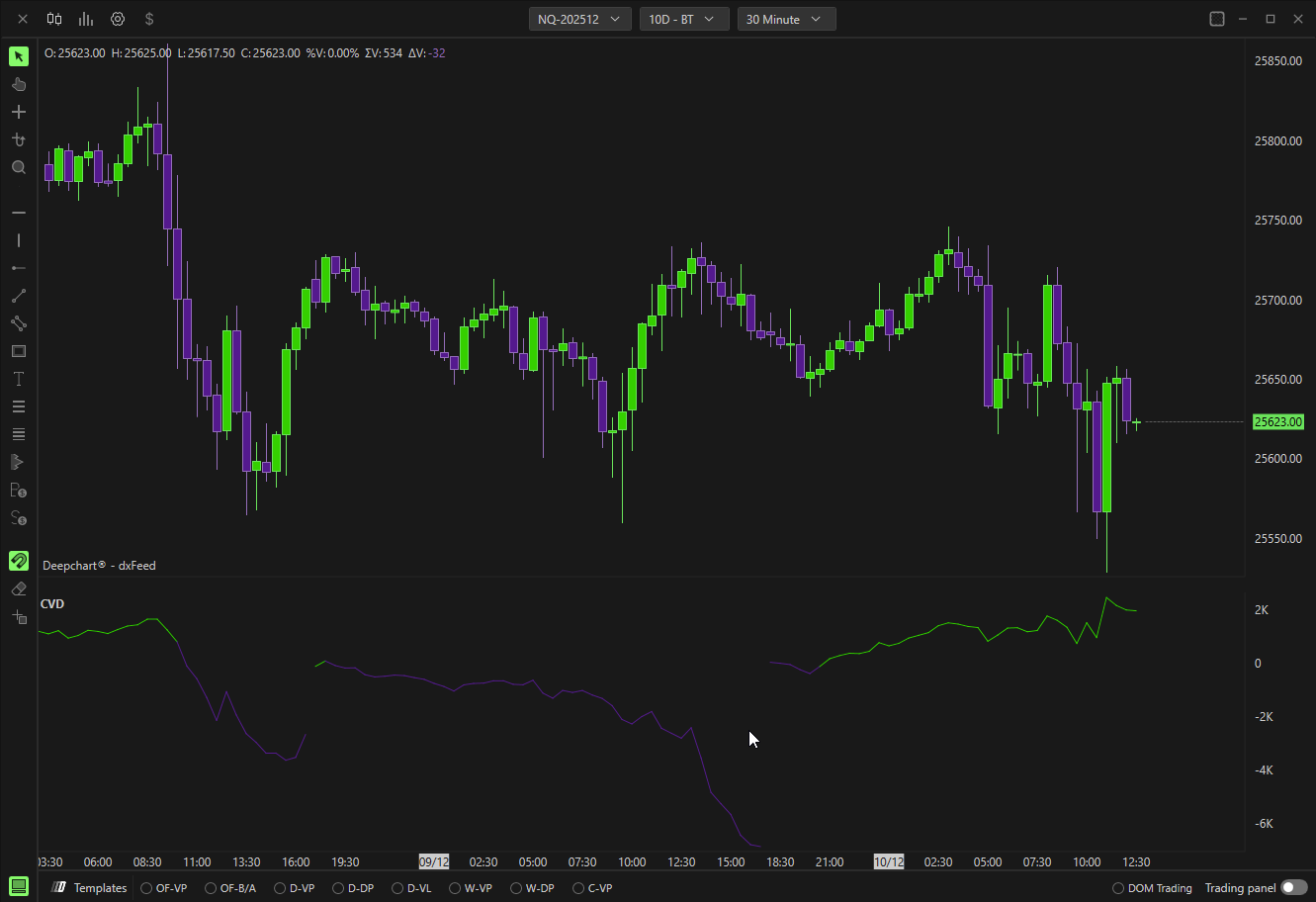This screenshot has width=1316, height=902.
Task: Select the OF-VP template radio button
Action: tap(146, 888)
